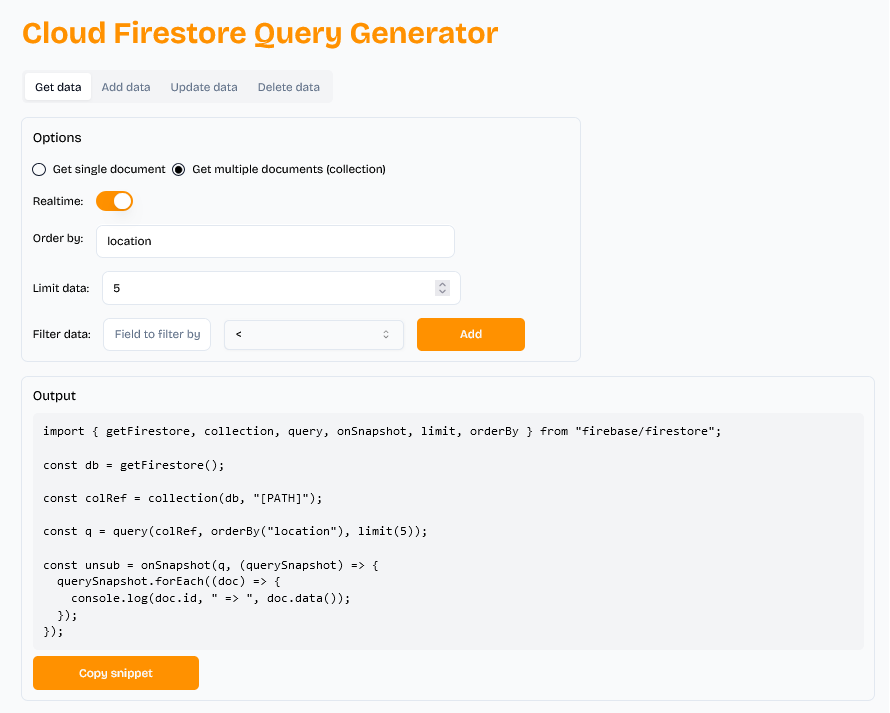Screen dimensions: 890x713
Task: Click the Order by input with 'location'
Action: [275, 241]
